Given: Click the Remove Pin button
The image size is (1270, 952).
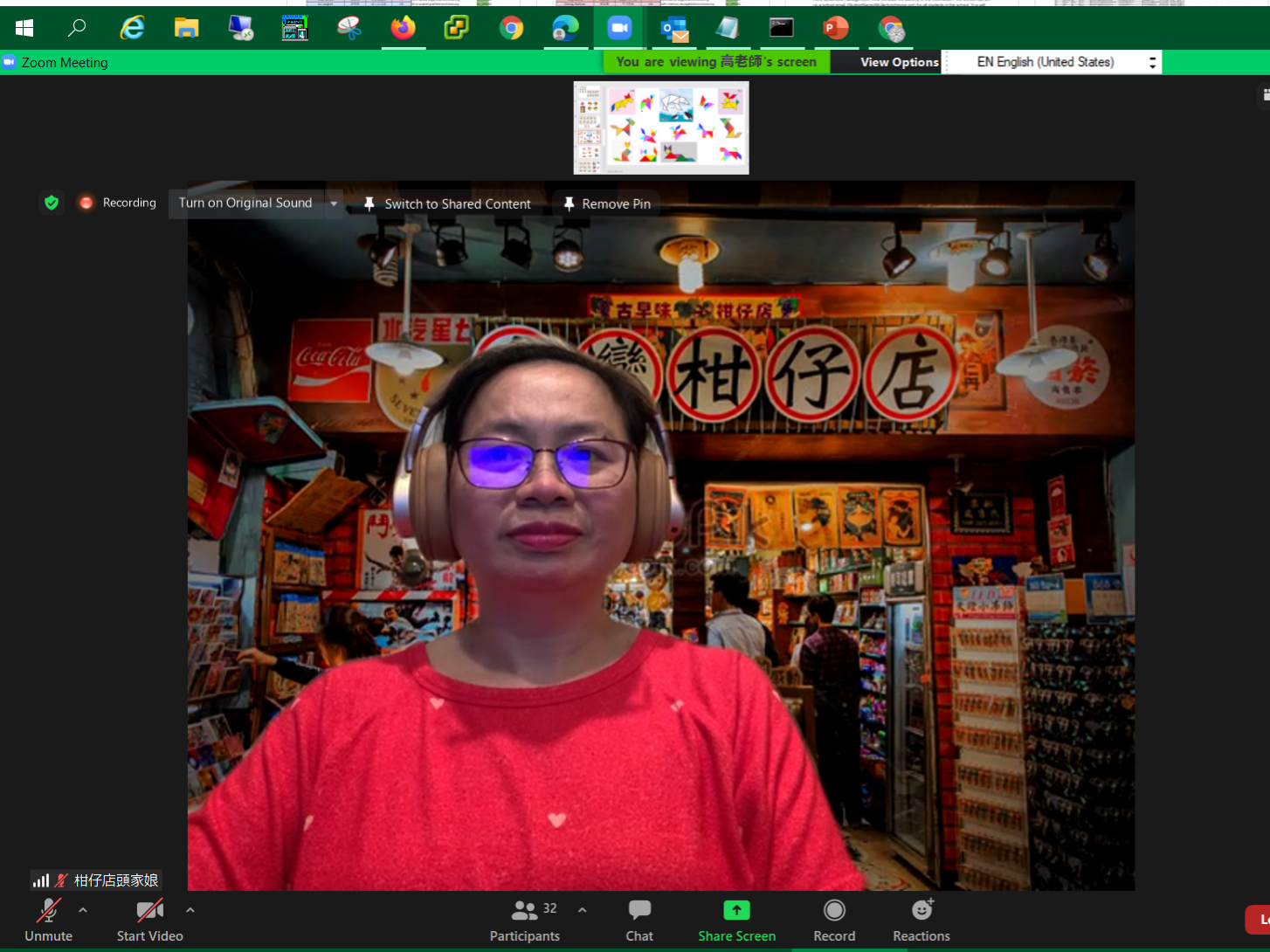Looking at the screenshot, I should pyautogui.click(x=607, y=204).
